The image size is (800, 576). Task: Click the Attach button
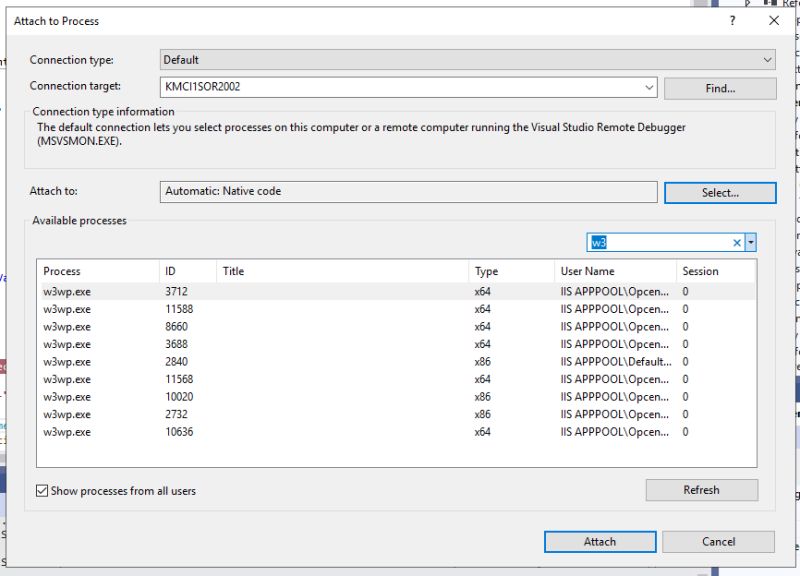[600, 541]
